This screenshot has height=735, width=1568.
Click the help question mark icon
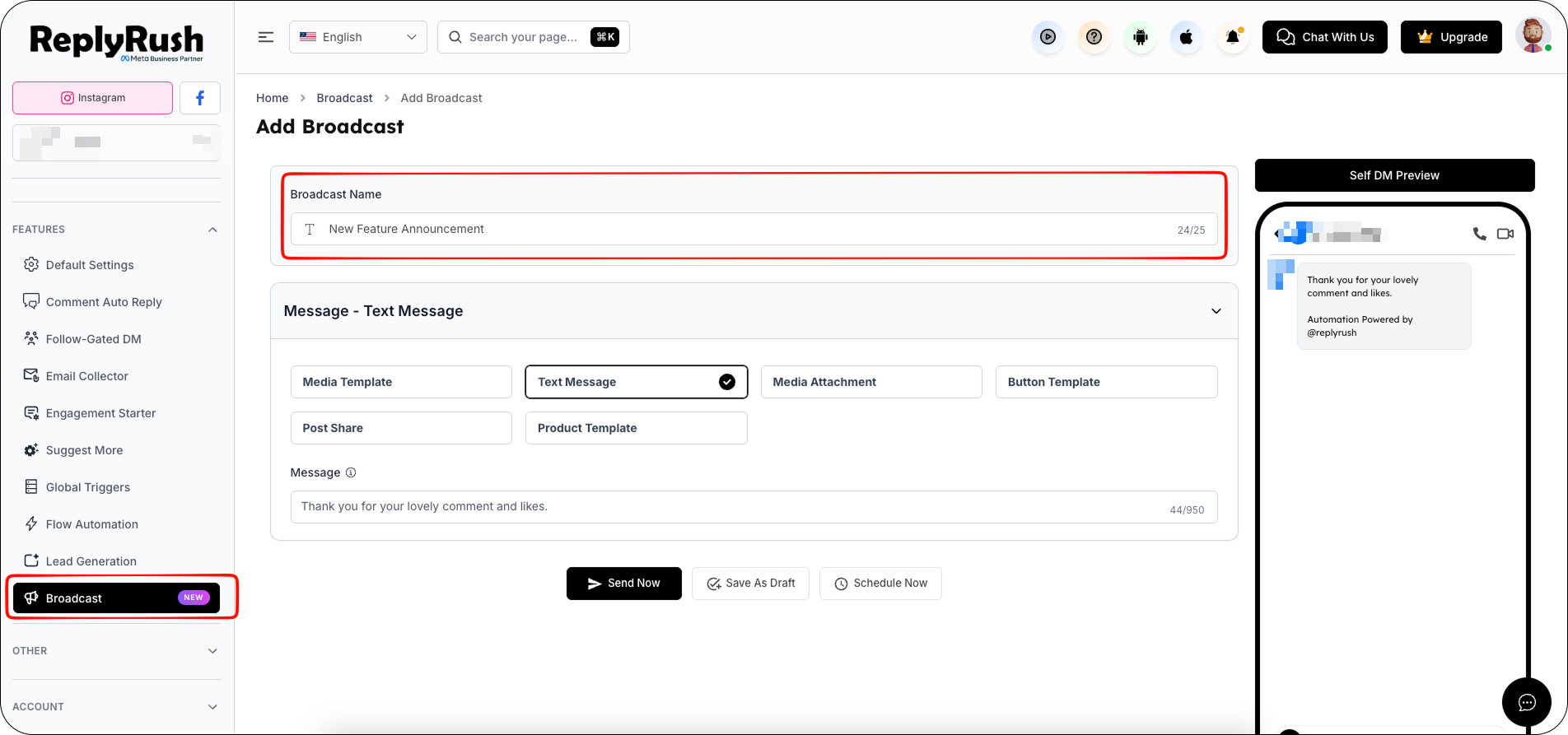click(x=1094, y=37)
